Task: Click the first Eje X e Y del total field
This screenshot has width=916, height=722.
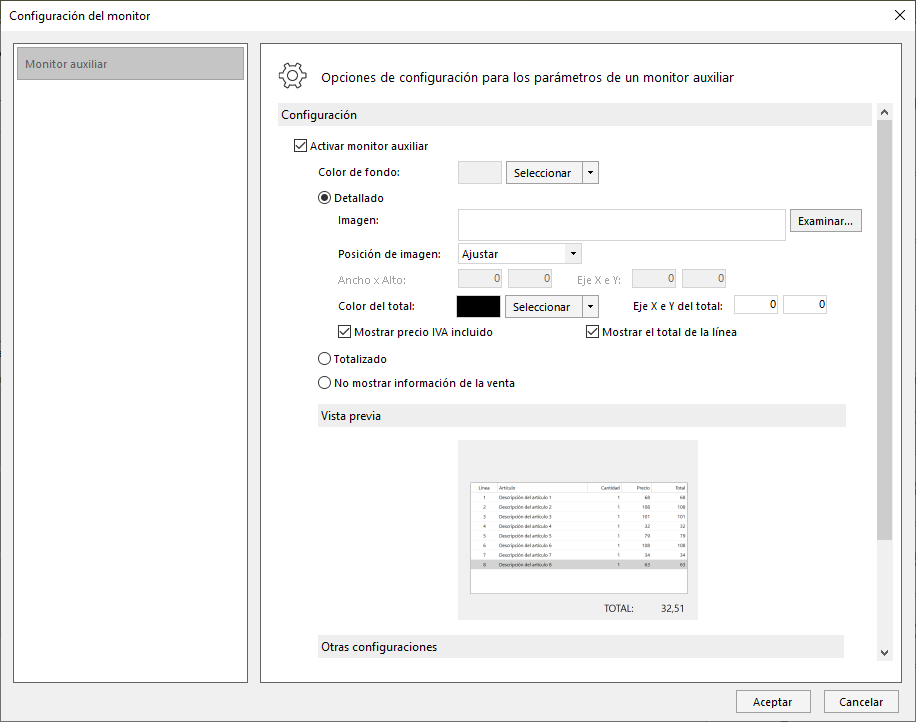Action: coord(756,304)
